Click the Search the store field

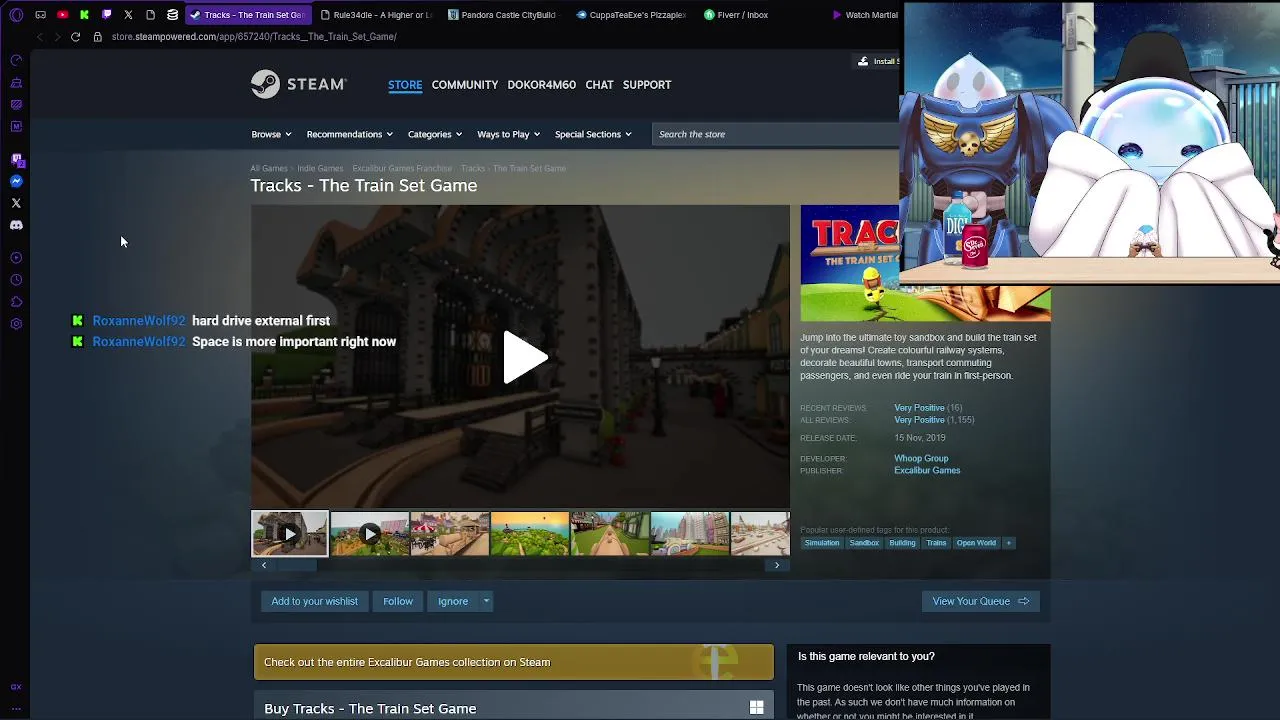click(x=776, y=134)
